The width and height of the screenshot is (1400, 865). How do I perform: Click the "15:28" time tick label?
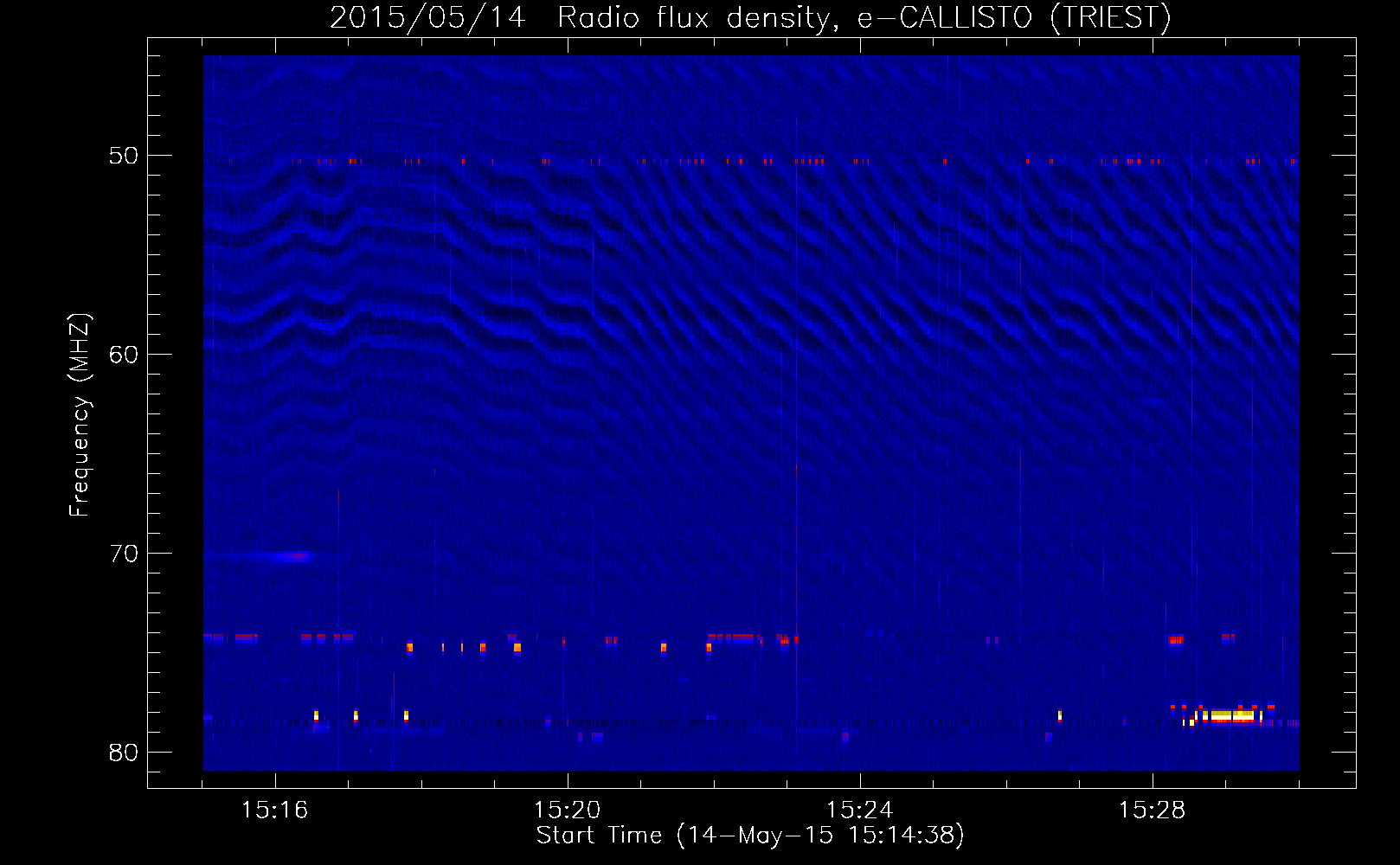[1153, 810]
